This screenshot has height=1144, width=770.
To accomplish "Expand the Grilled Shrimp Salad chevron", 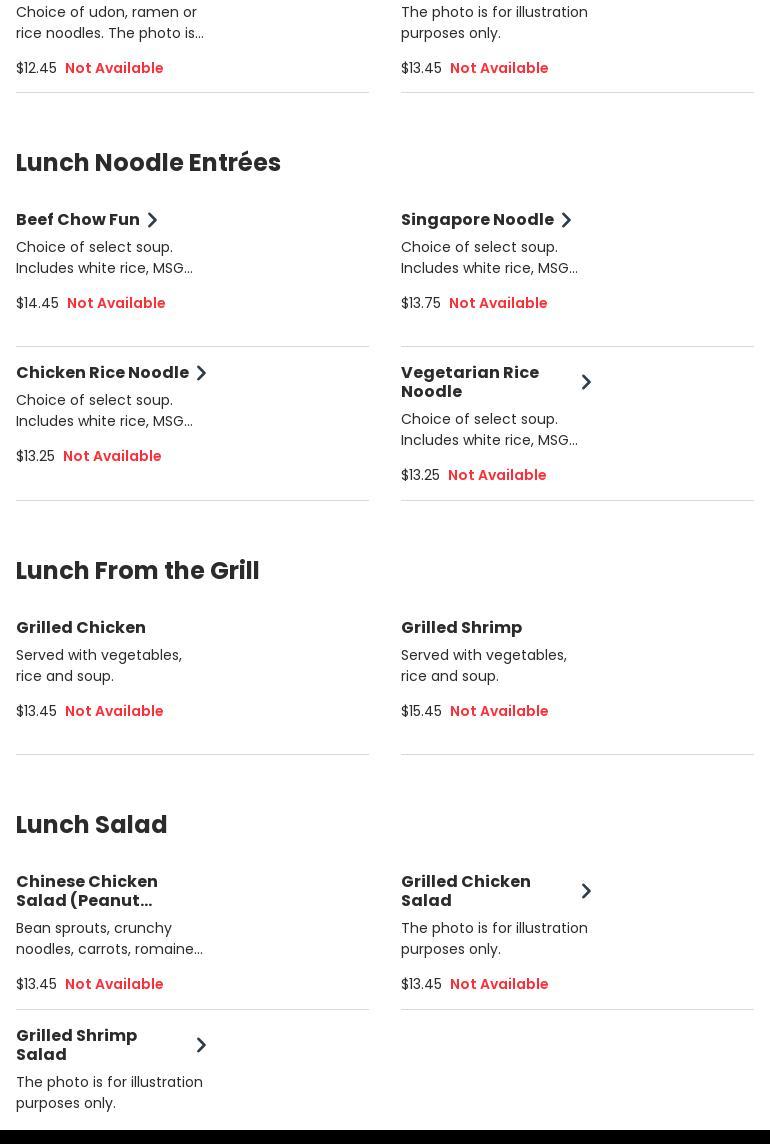I will coord(201,1045).
